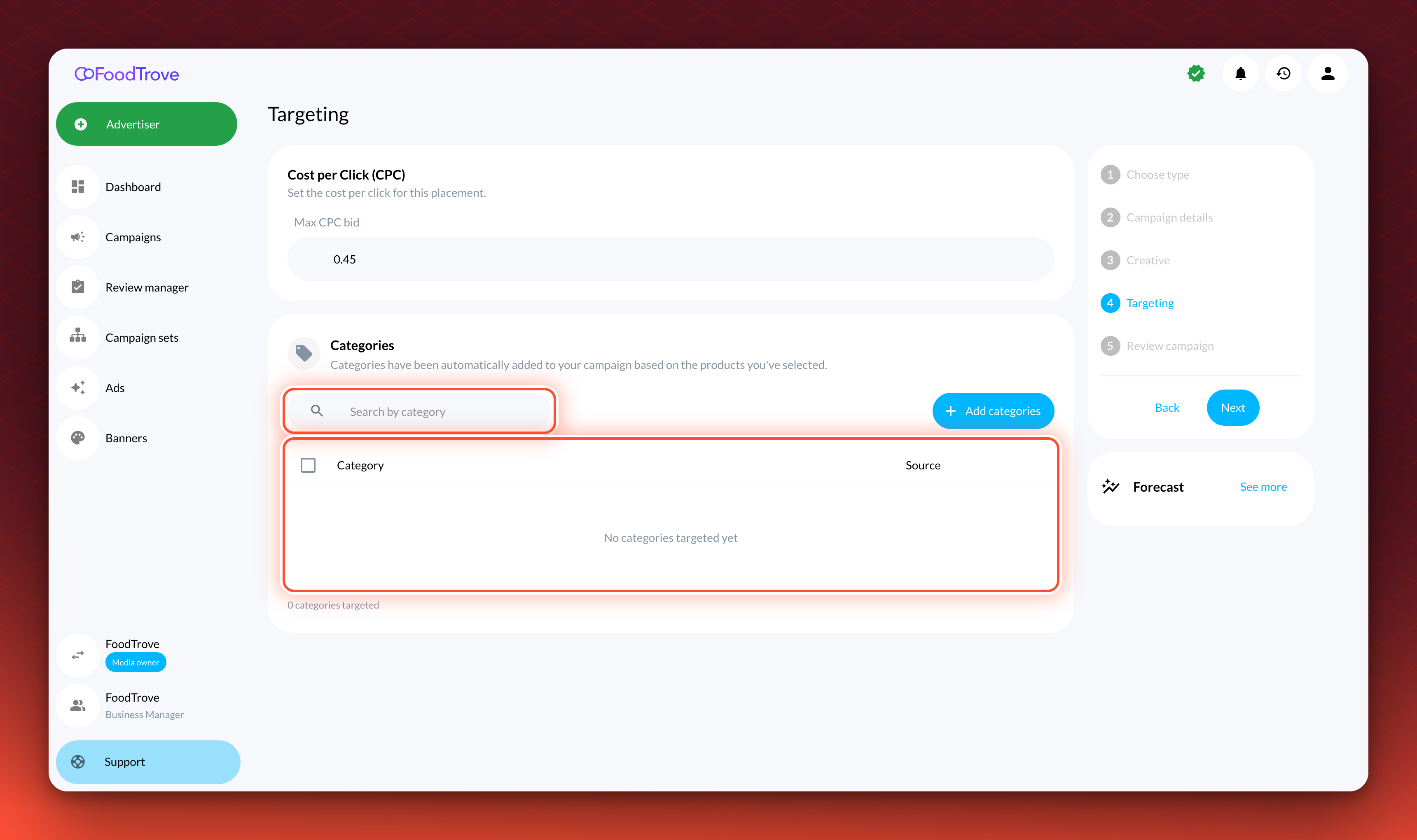Click the Forecast sparkline icon
1417x840 pixels.
[1111, 487]
